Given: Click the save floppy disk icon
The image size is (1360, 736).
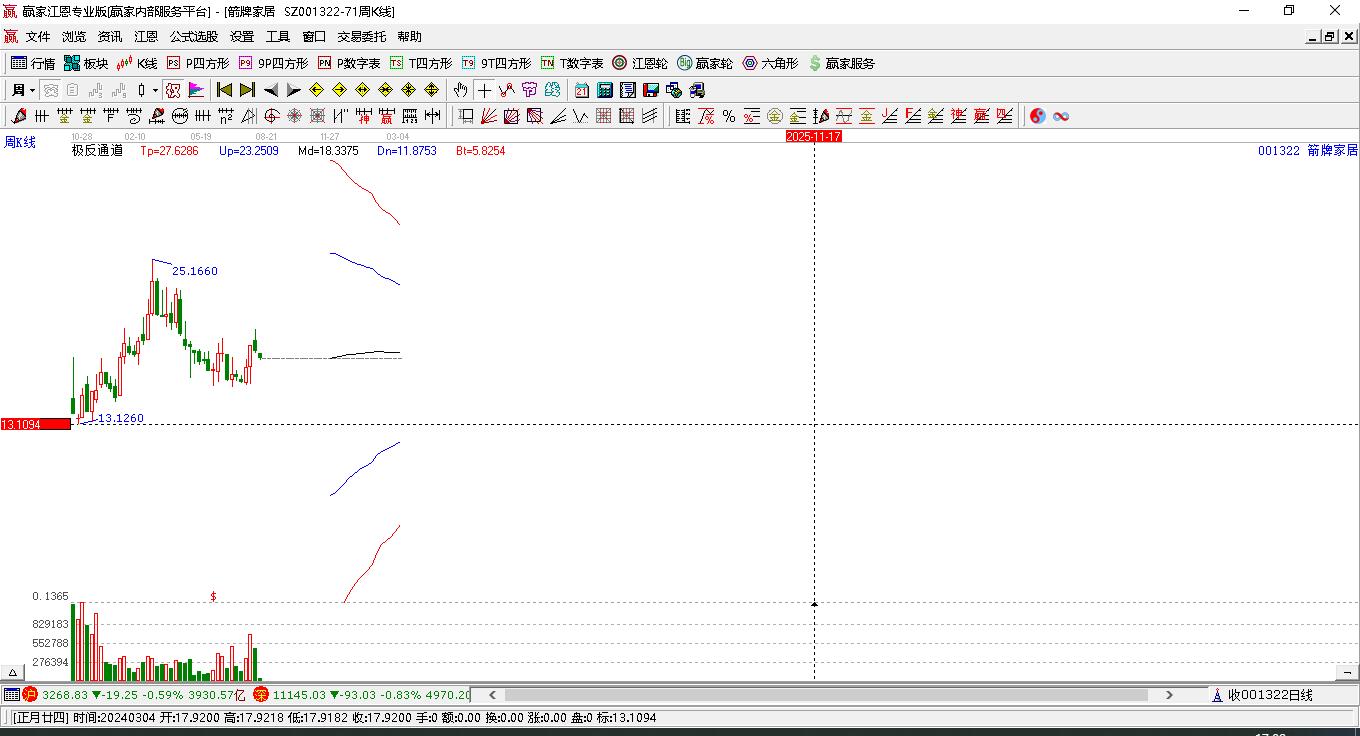Looking at the screenshot, I should tap(651, 90).
